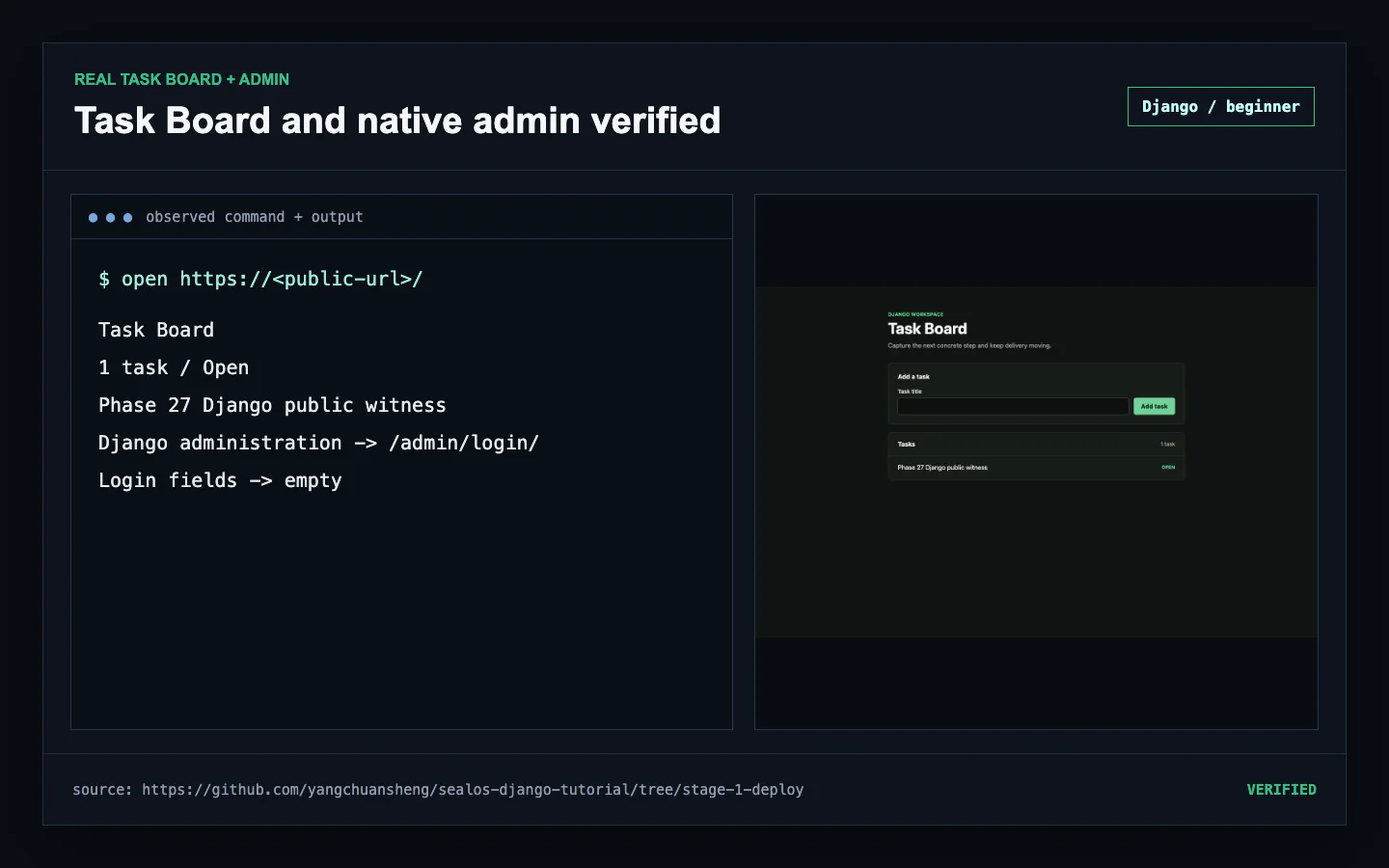
Task: Click the VERIFIED status label
Action: click(1281, 789)
